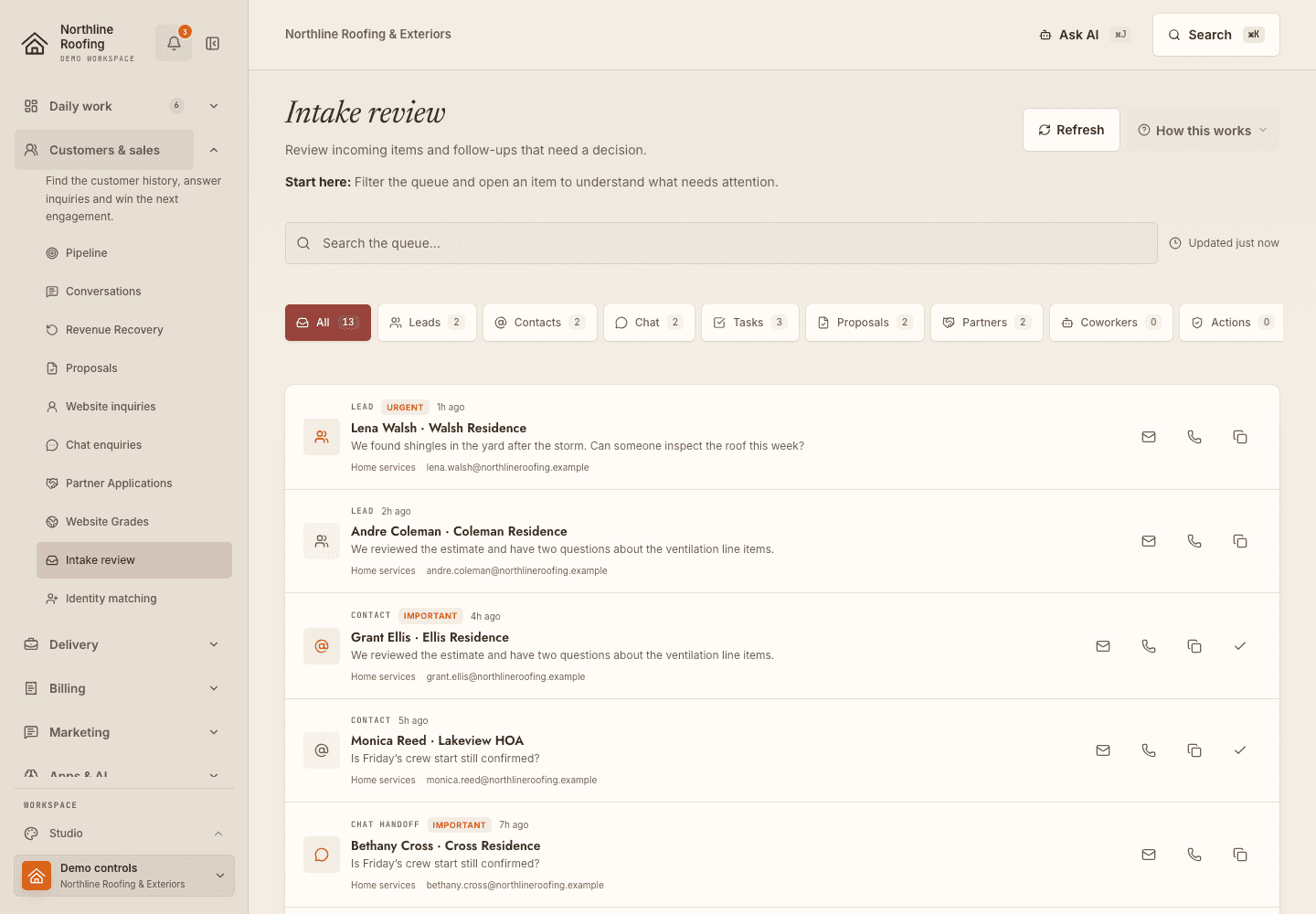Viewport: 1316px width, 914px height.
Task: Filter queue by Leads tab
Action: point(427,323)
